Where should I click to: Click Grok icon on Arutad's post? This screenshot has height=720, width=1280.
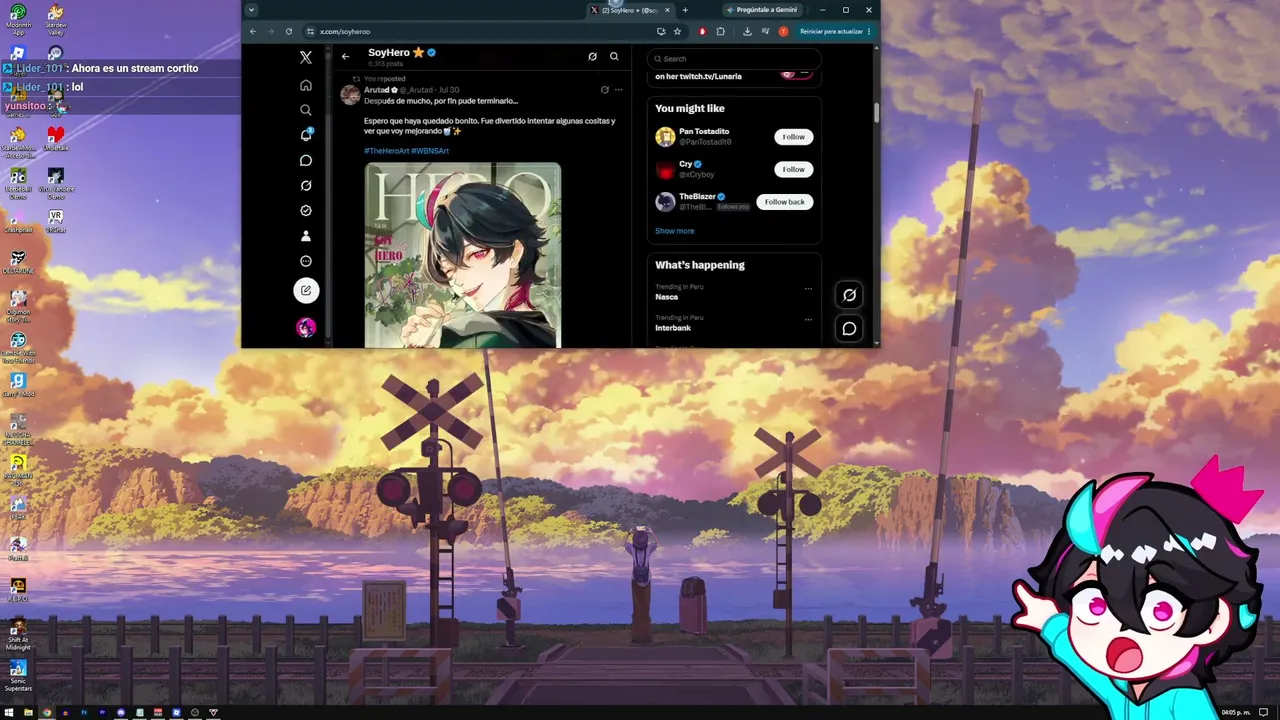(604, 90)
